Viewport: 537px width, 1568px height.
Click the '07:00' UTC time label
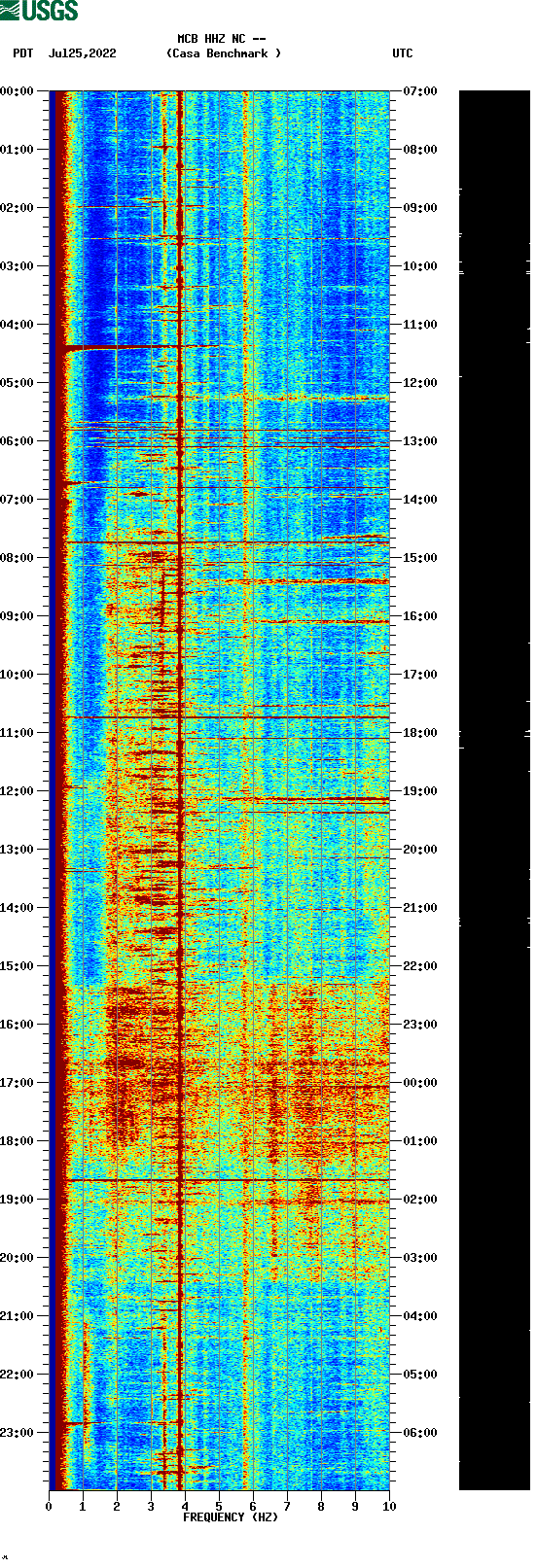[x=420, y=91]
